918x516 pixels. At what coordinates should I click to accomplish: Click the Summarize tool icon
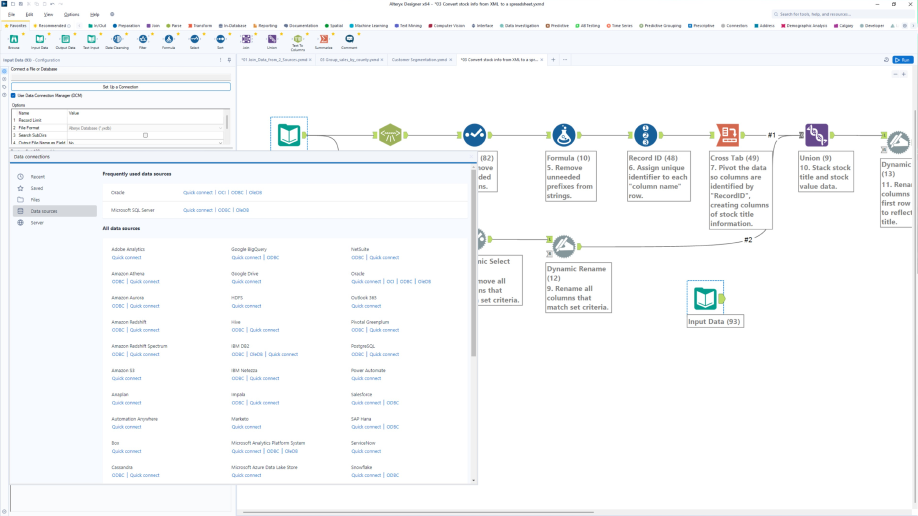coord(323,39)
